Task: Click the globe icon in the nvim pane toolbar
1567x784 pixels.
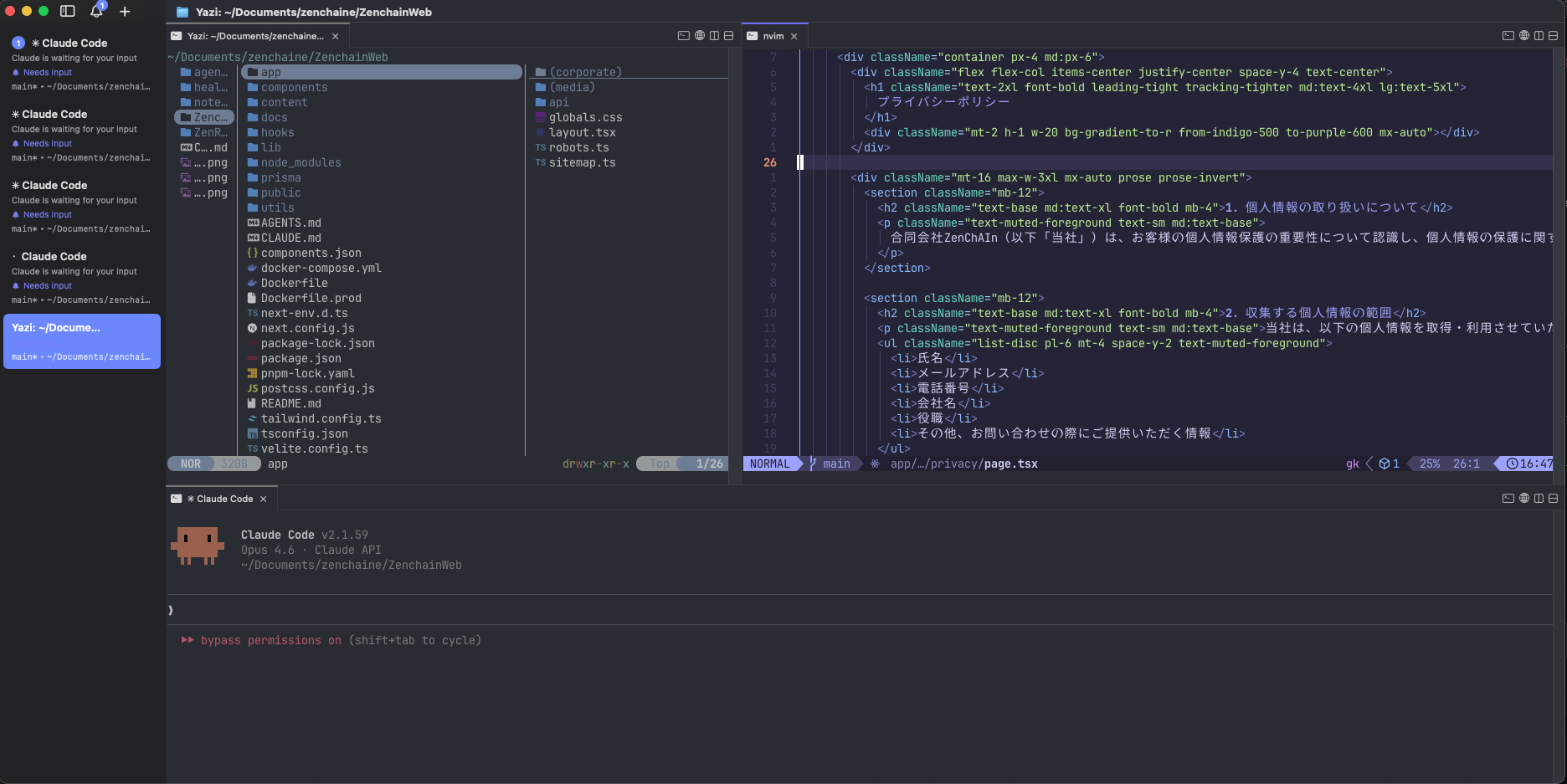Action: coord(1523,35)
